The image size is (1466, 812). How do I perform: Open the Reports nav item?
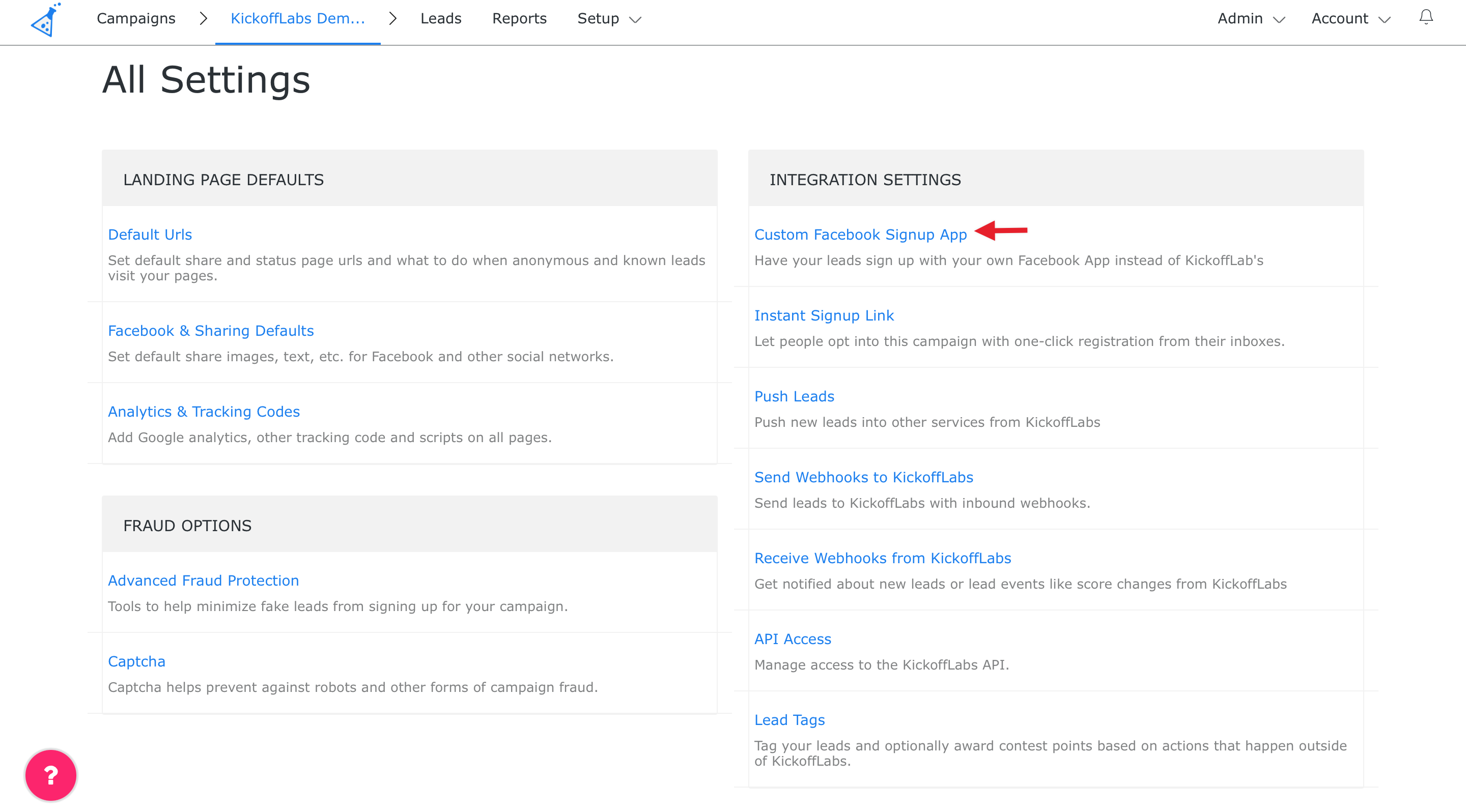click(x=519, y=19)
